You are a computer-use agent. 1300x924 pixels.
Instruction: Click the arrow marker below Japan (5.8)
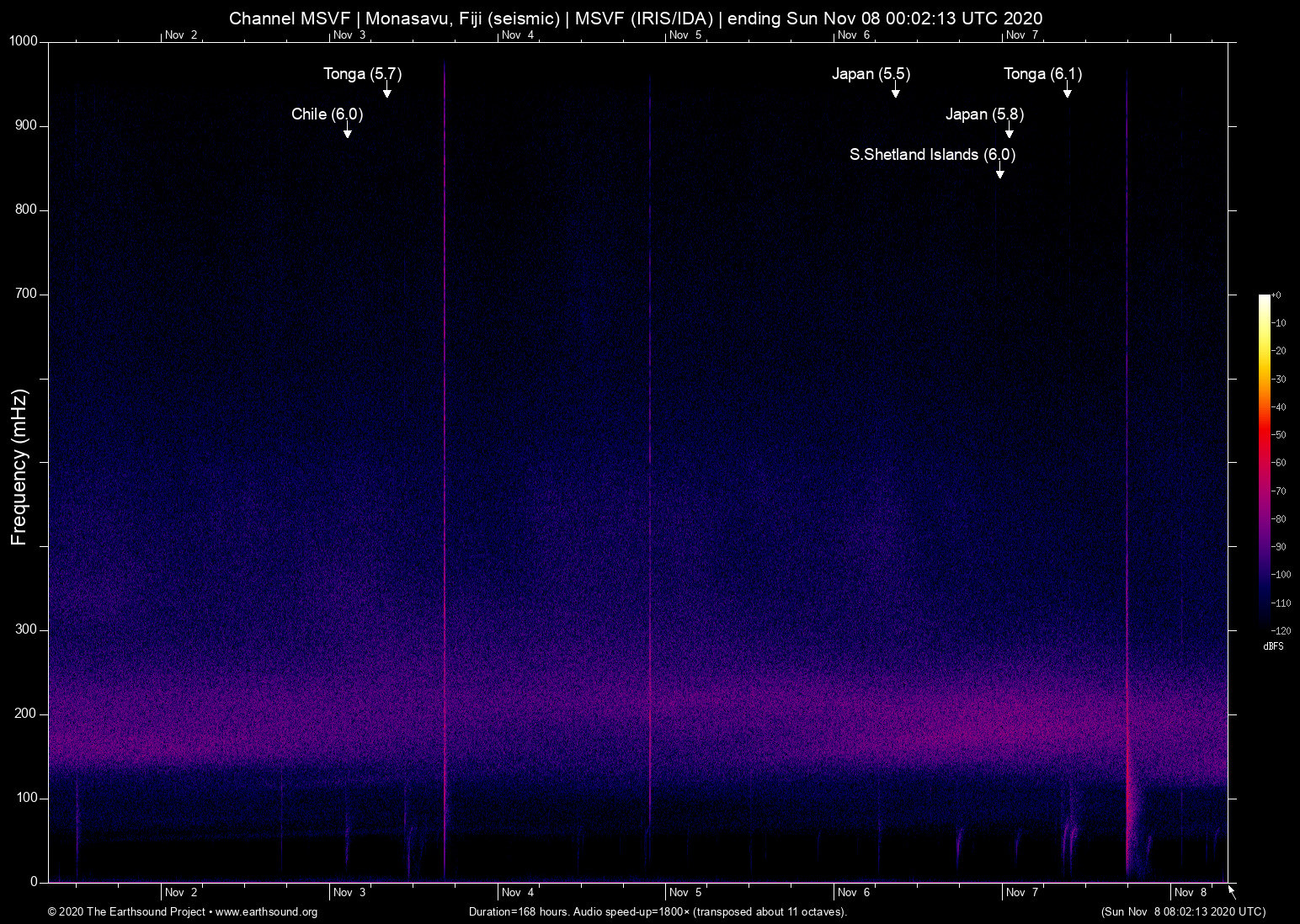click(x=1009, y=130)
